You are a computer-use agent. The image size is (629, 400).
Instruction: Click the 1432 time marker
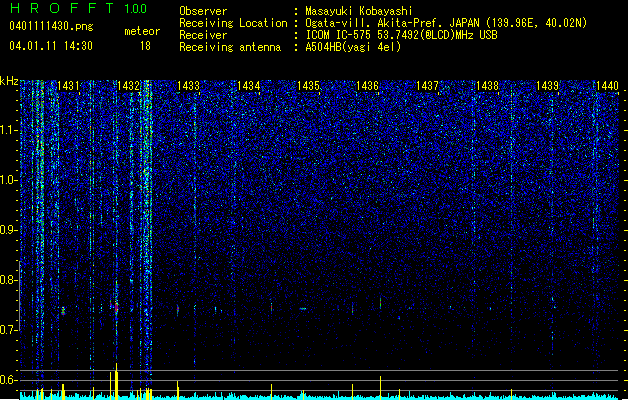point(128,86)
